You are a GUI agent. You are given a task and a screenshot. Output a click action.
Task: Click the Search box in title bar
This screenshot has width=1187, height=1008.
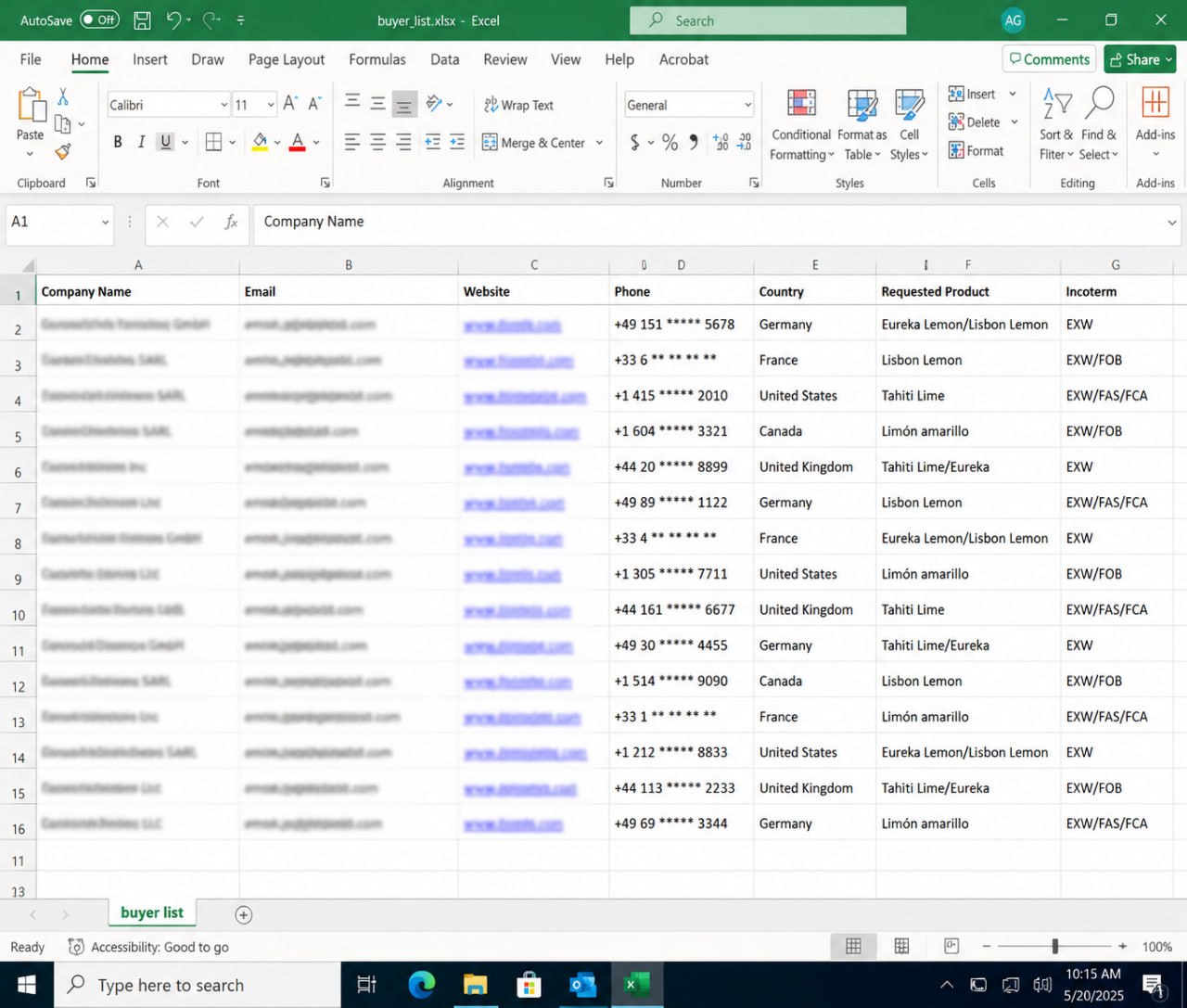pyautogui.click(x=768, y=20)
